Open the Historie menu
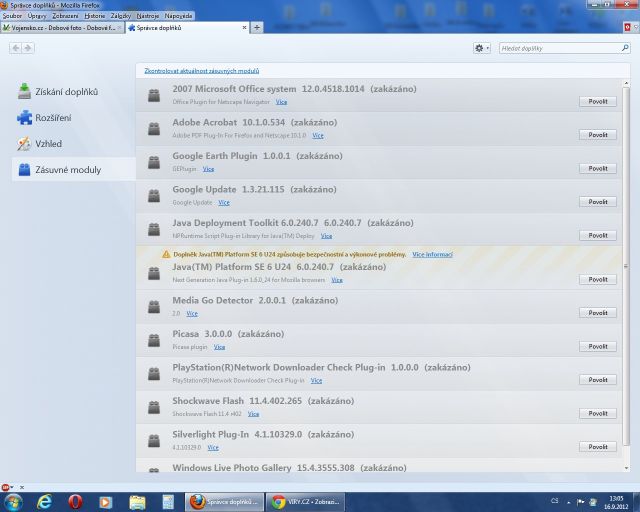 tap(95, 16)
